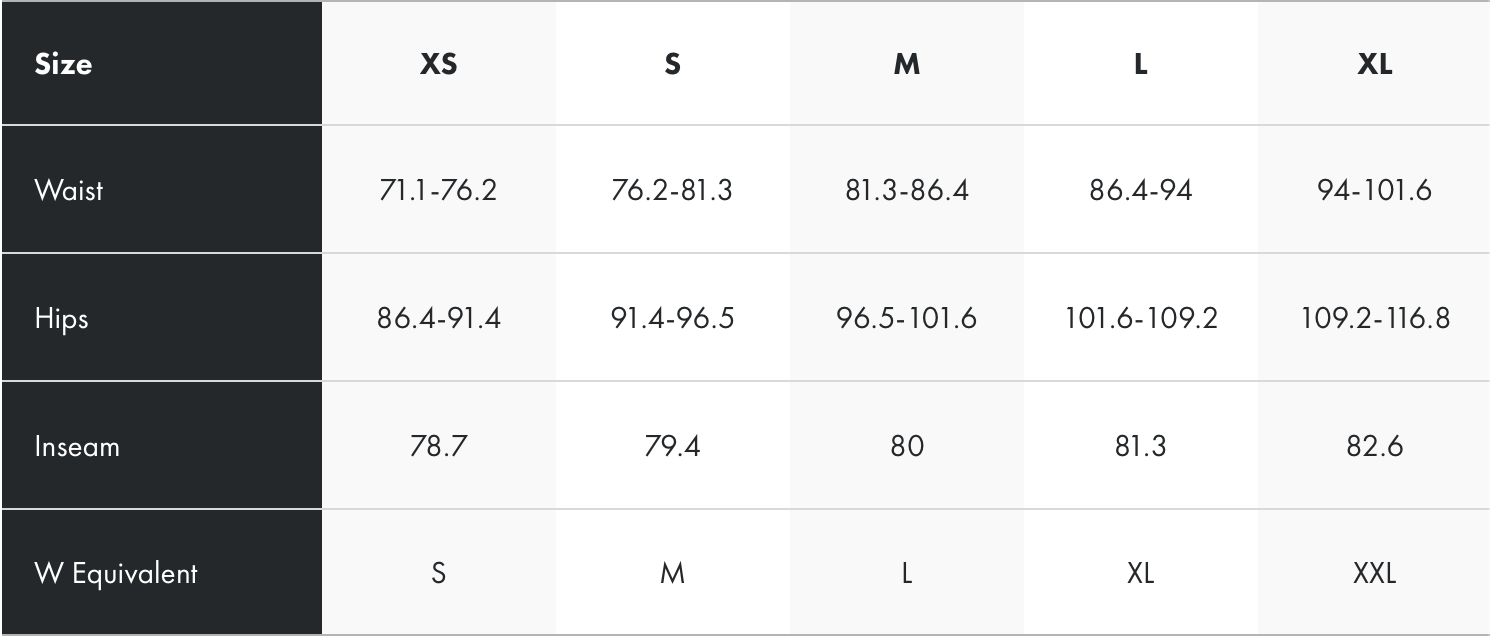Select the Inseam row label
Viewport: 1490px width, 636px height.
point(77,445)
